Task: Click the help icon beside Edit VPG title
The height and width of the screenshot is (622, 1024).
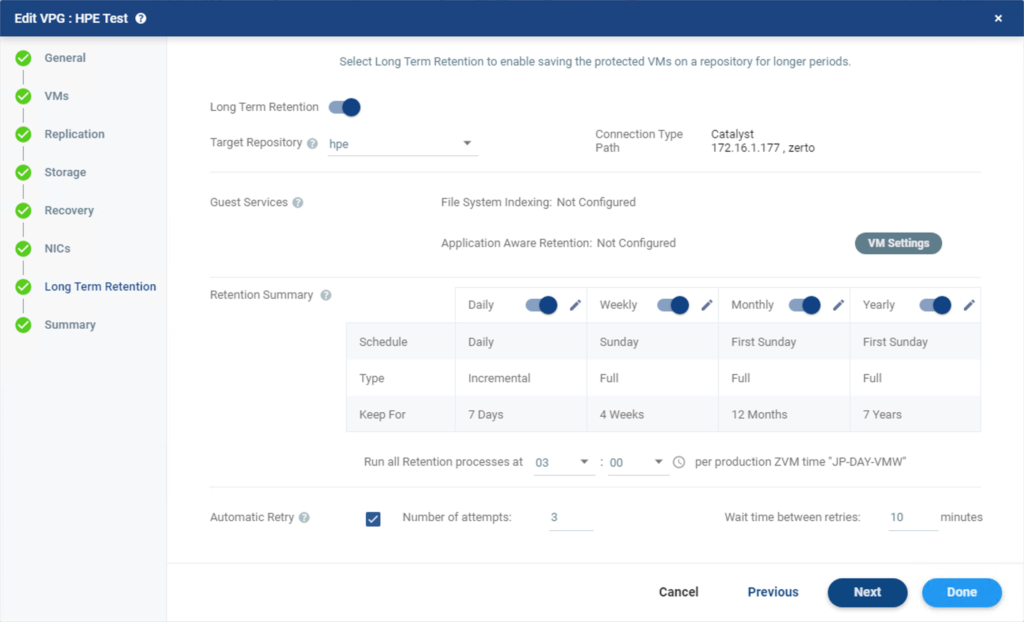Action: click(140, 18)
